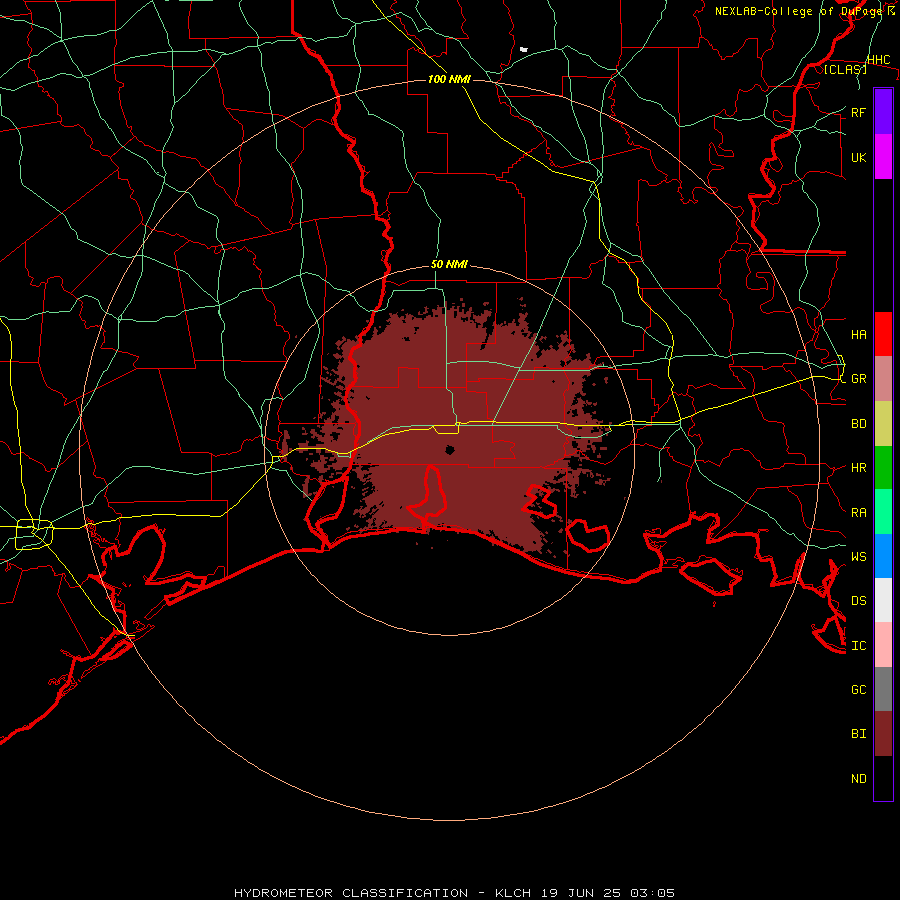Image resolution: width=900 pixels, height=900 pixels.
Task: Click the 50 NMI range ring label
Action: click(449, 264)
